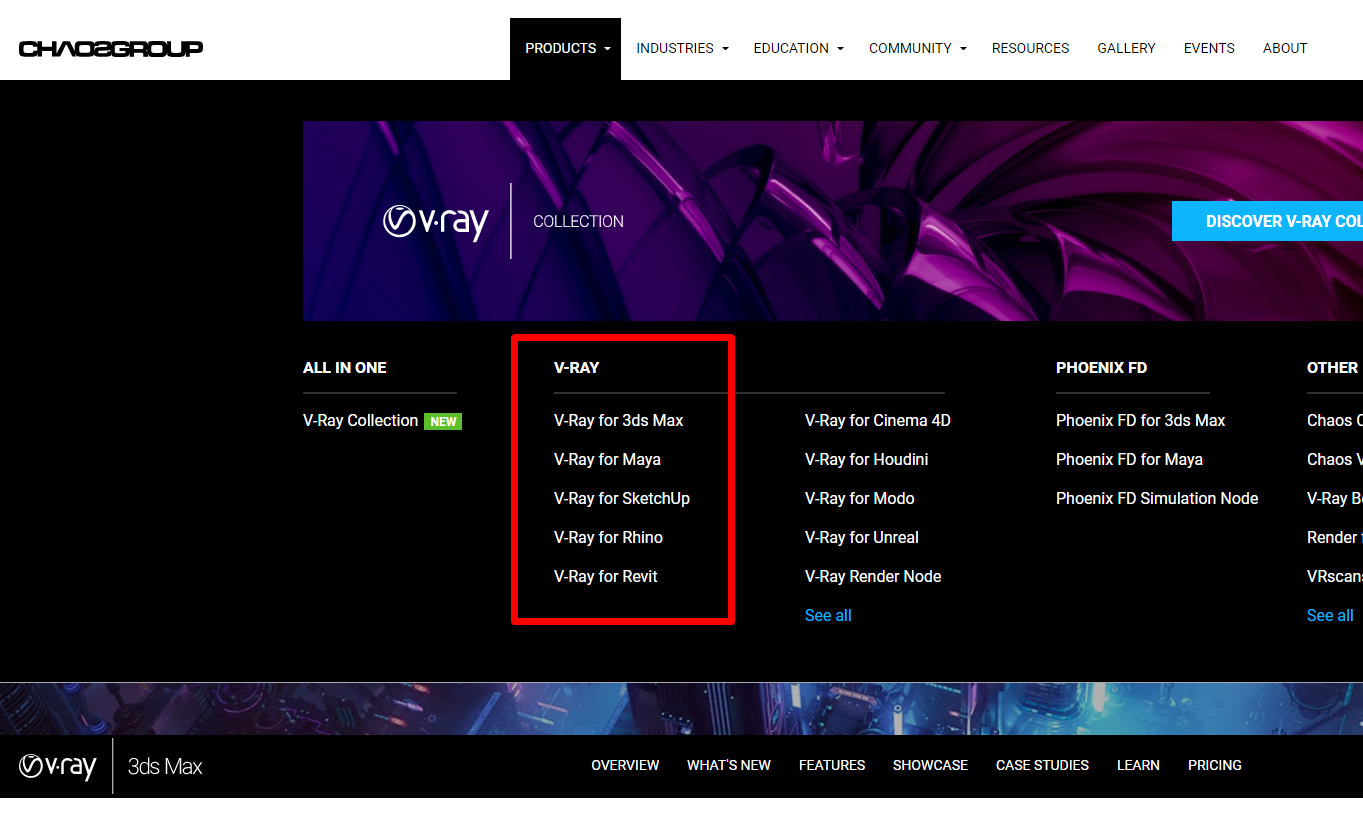Screen dimensions: 1363x819
Task: Select V-Ray for Maya
Action: [607, 460]
